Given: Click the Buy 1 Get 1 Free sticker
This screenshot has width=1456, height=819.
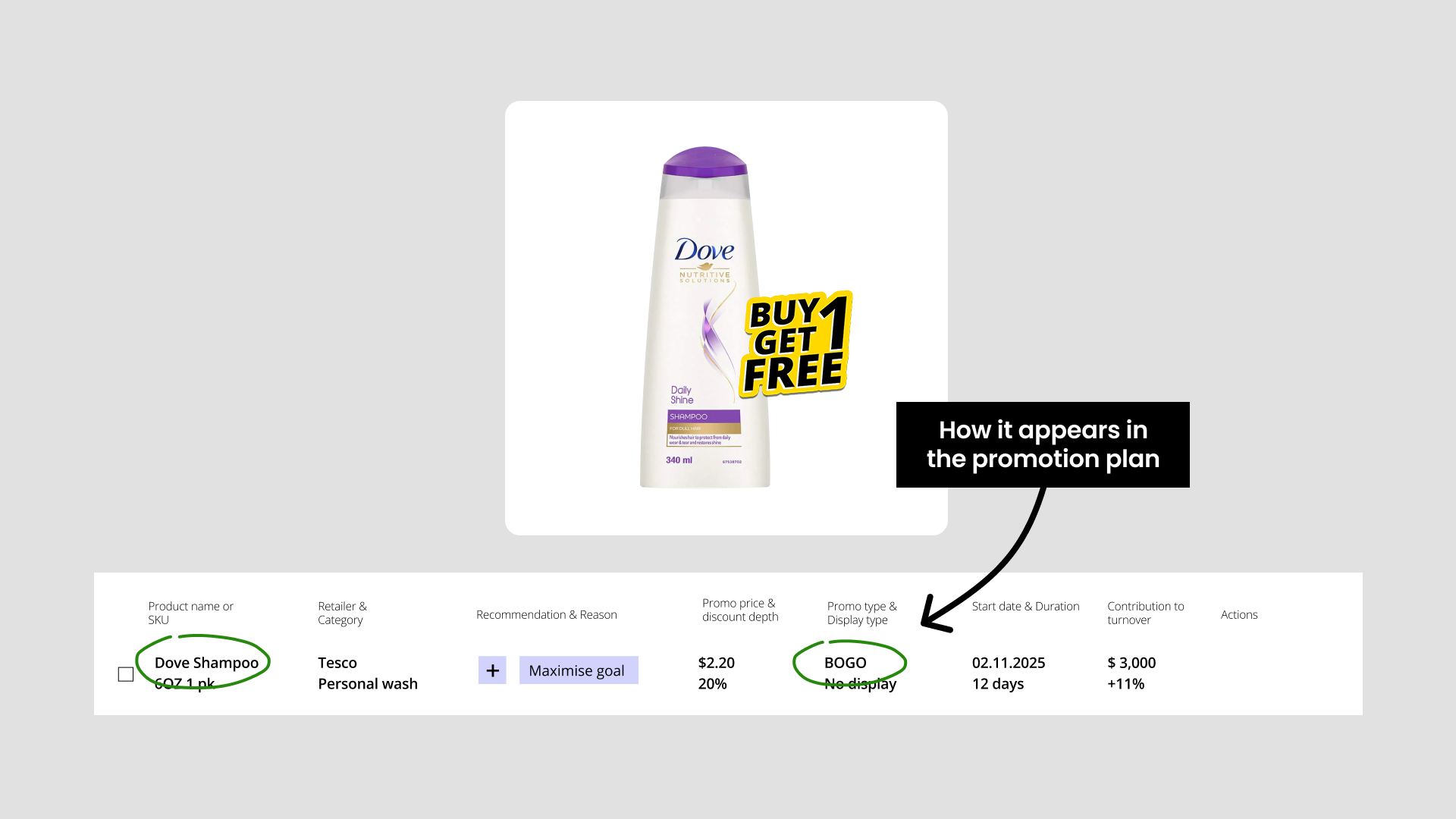Looking at the screenshot, I should point(795,345).
